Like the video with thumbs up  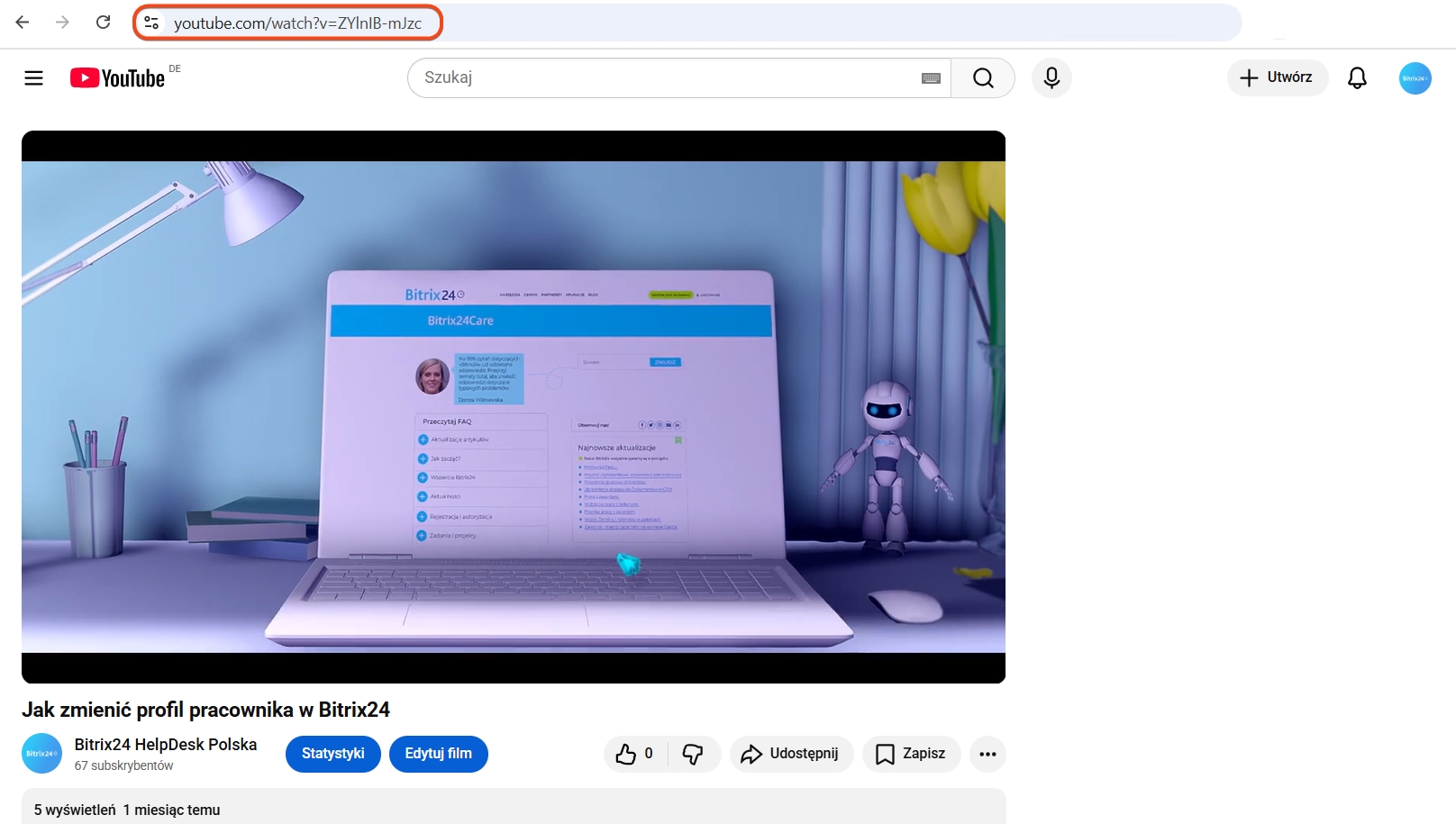(x=634, y=754)
